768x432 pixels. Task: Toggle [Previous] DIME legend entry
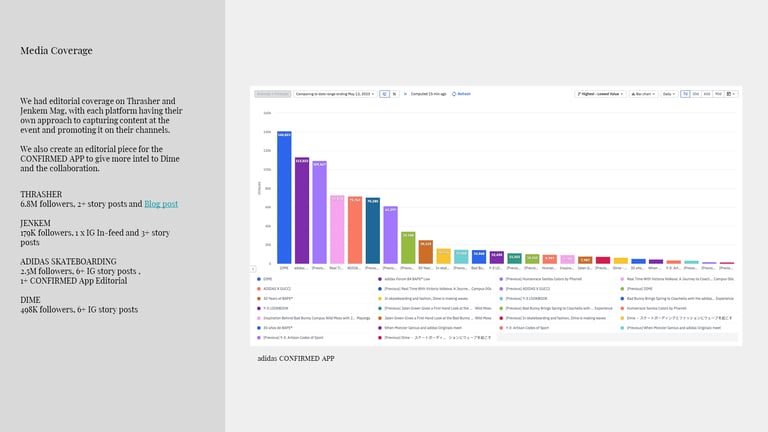[x=637, y=289]
